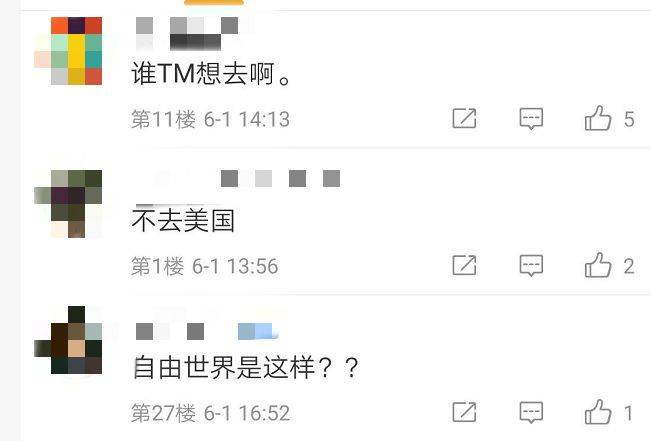Share the 第27楼 comment
The height and width of the screenshot is (441, 651).
464,412
